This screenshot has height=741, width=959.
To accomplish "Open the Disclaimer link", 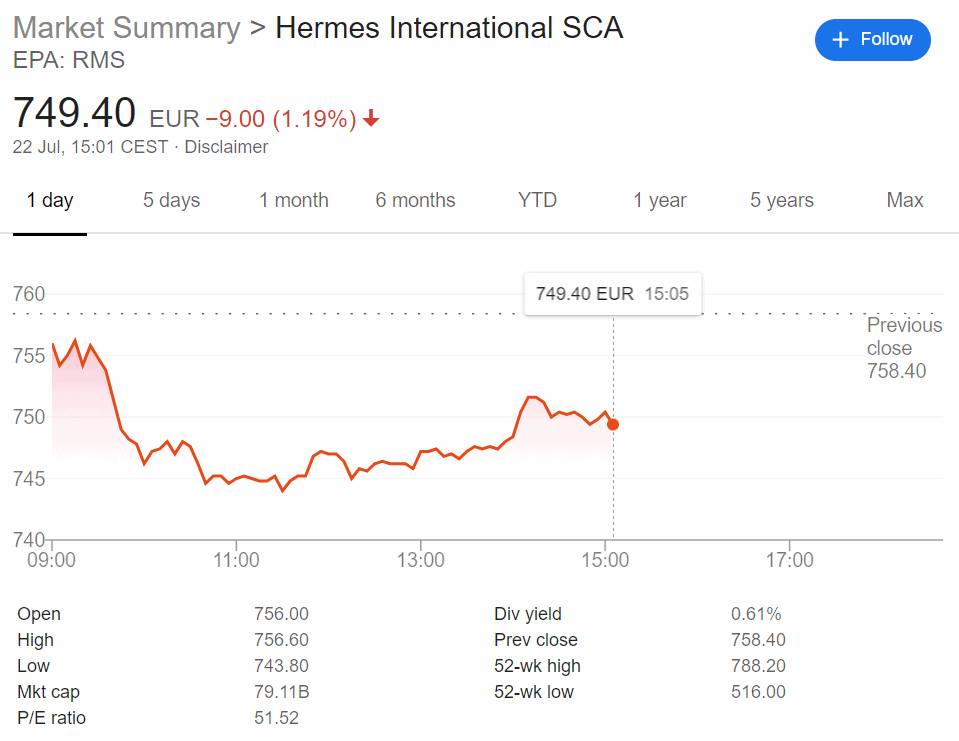I will (x=226, y=147).
